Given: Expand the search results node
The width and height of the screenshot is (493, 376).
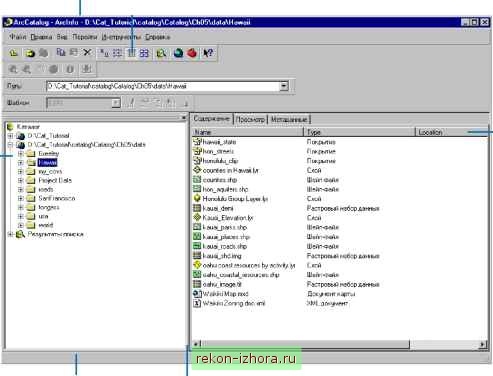Looking at the screenshot, I should (x=10, y=234).
